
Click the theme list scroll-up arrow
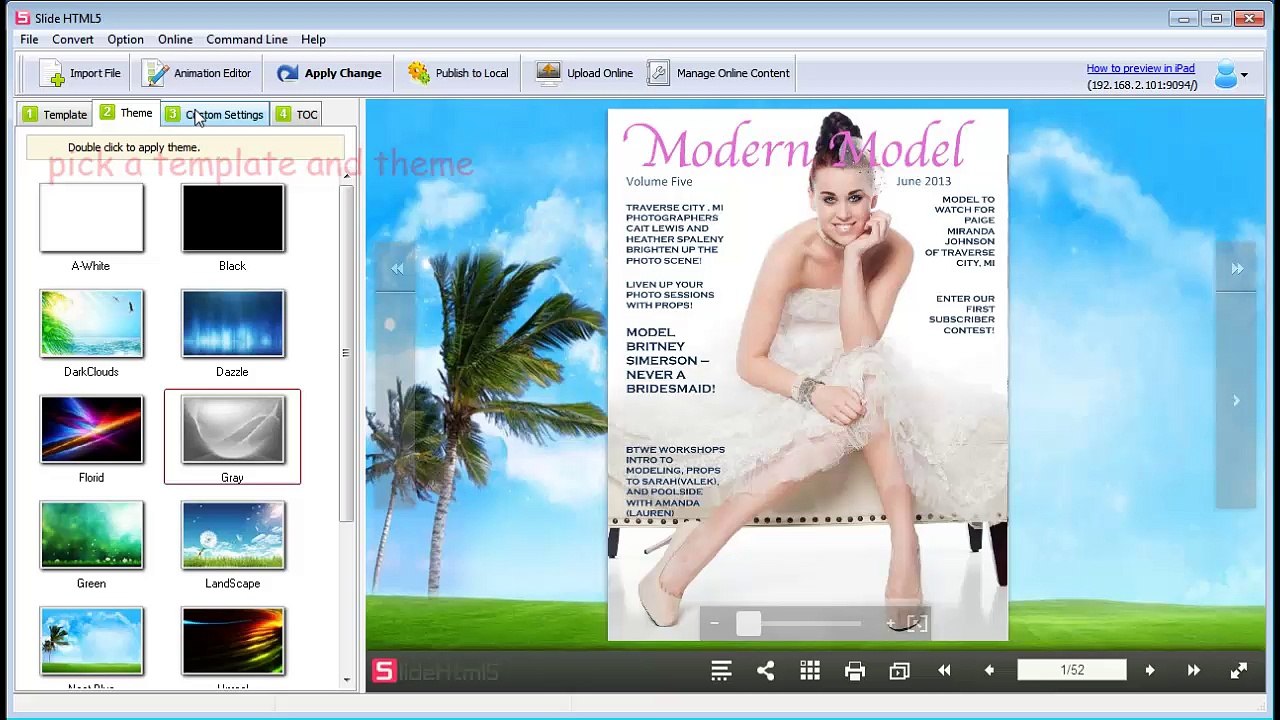click(347, 177)
